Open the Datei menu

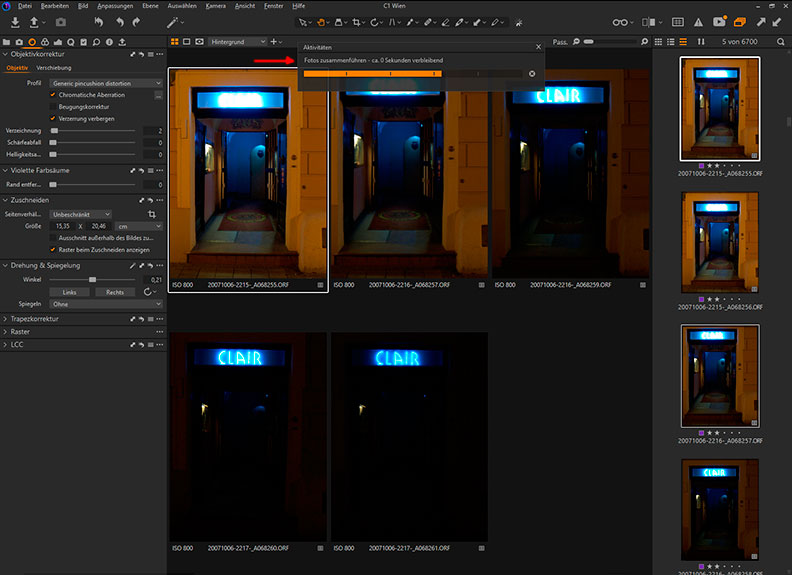pyautogui.click(x=25, y=6)
